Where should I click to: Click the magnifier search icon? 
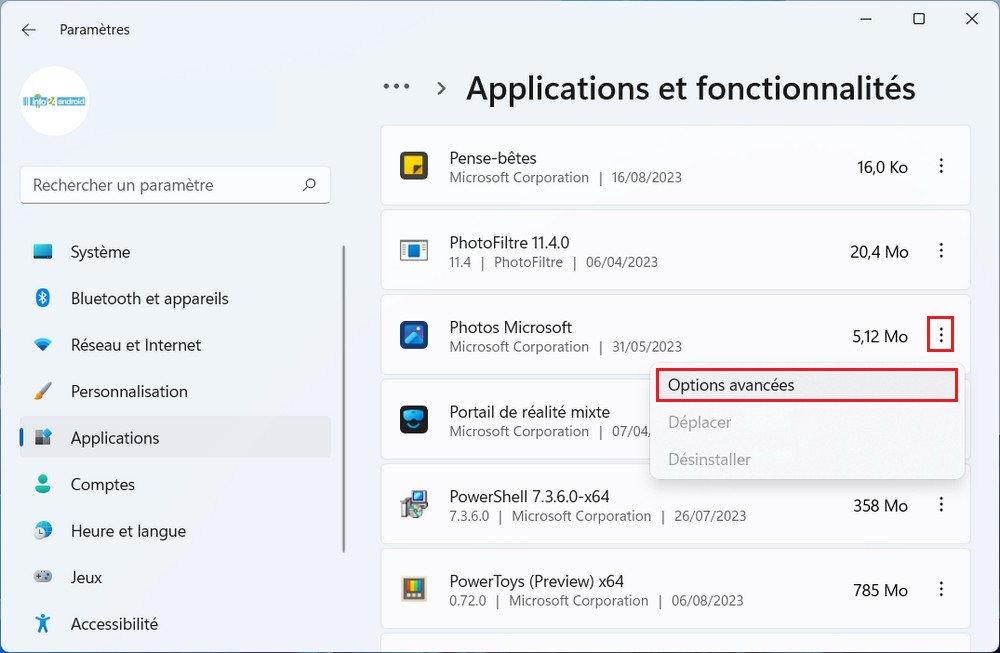click(309, 185)
